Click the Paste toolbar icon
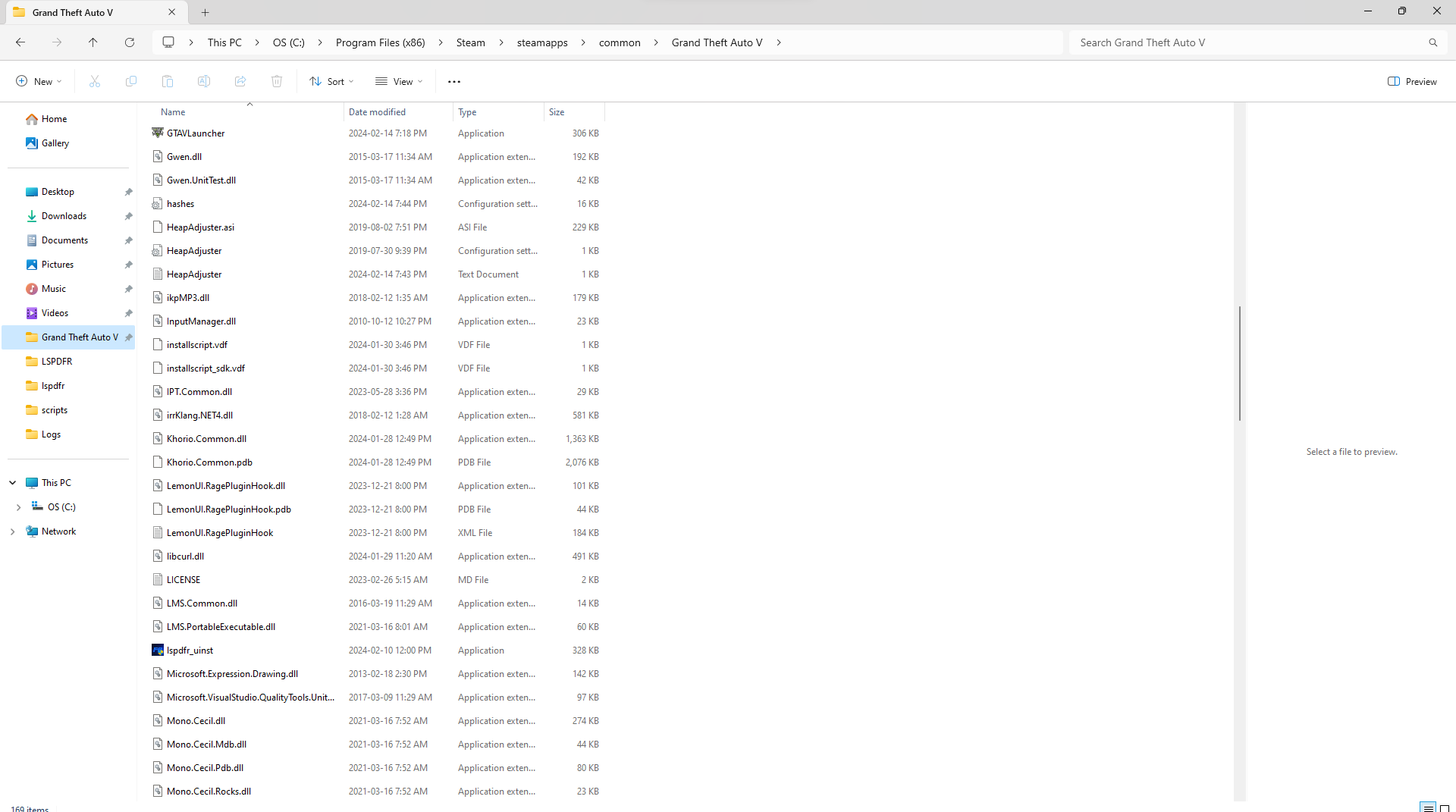 click(x=168, y=81)
